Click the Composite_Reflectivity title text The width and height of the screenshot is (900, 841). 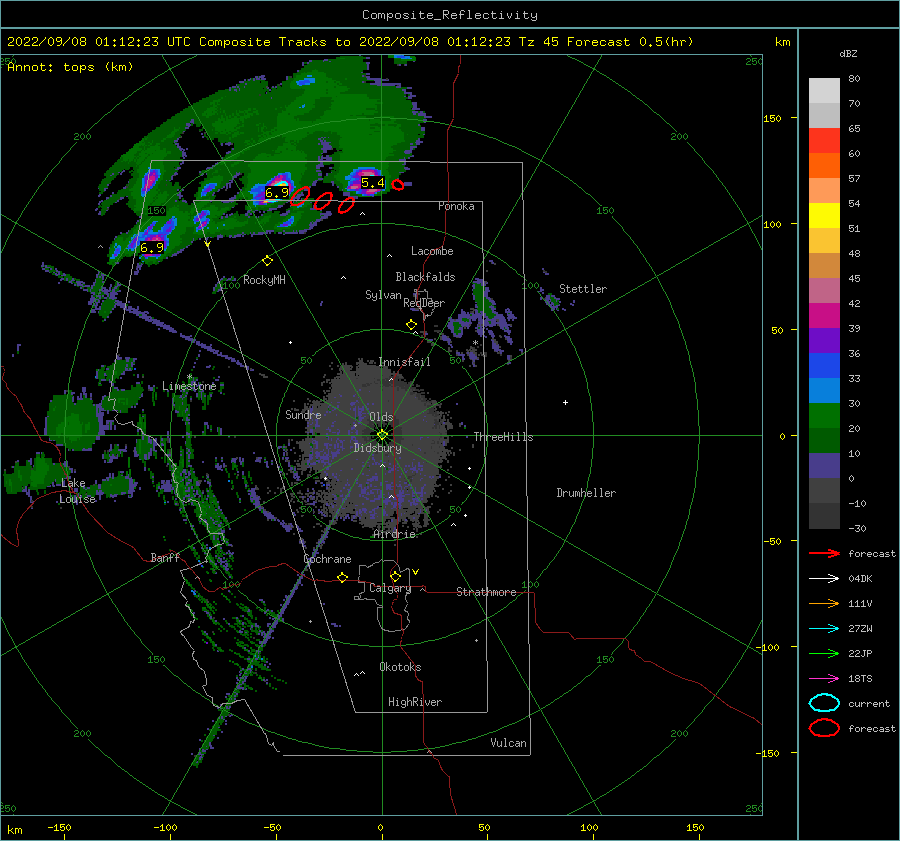pyautogui.click(x=450, y=15)
